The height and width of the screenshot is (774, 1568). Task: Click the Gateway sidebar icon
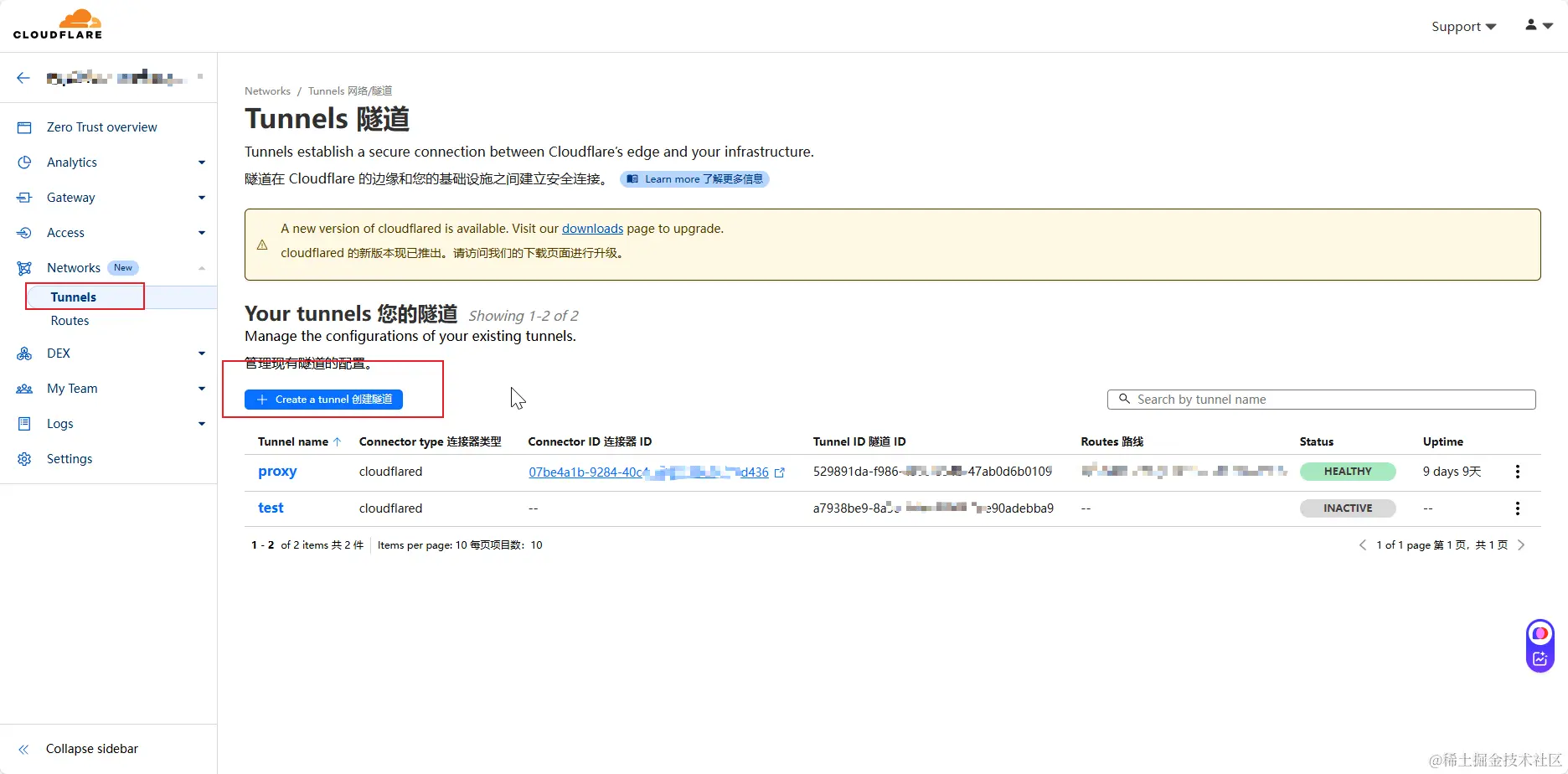tap(24, 198)
